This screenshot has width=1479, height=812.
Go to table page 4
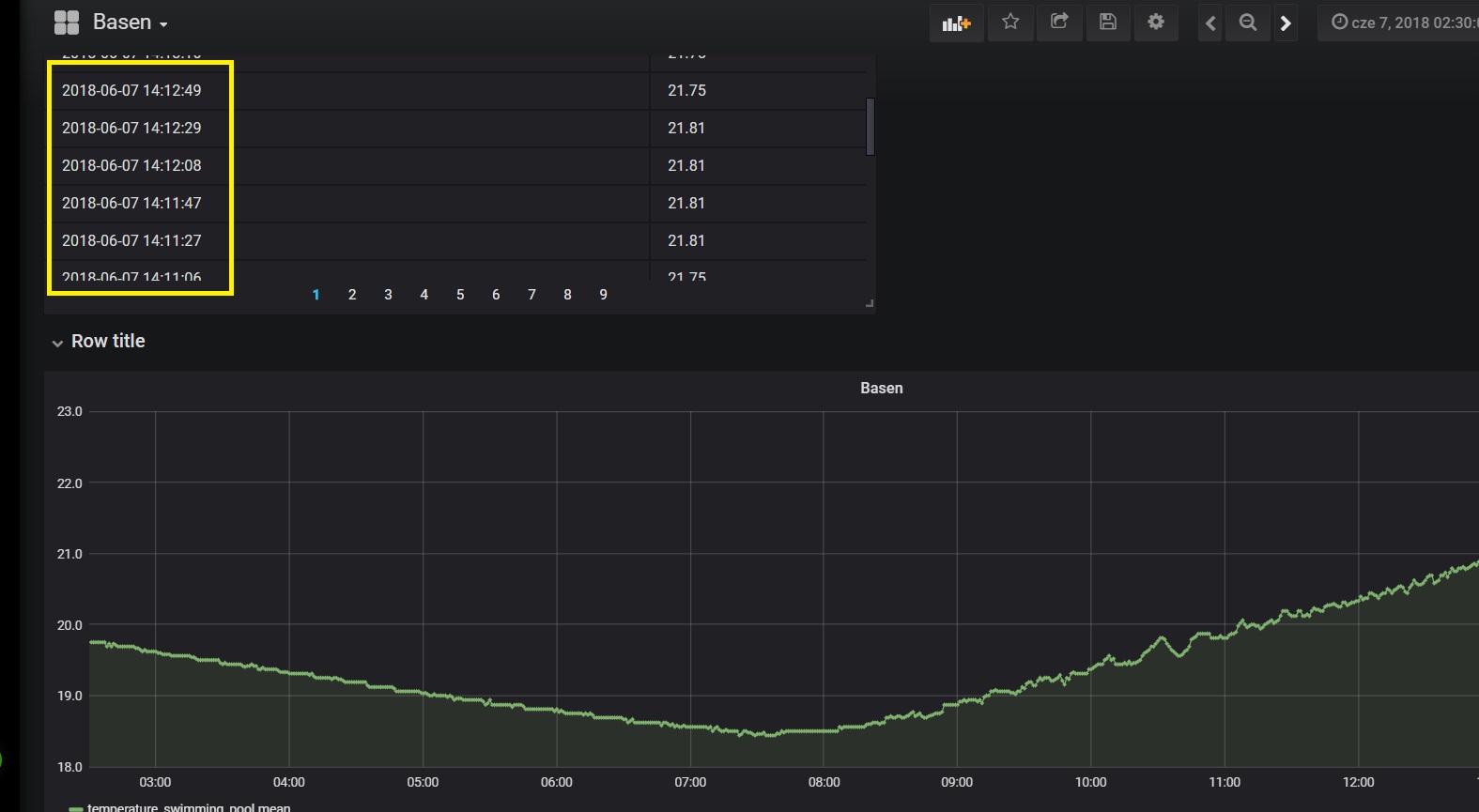[424, 295]
